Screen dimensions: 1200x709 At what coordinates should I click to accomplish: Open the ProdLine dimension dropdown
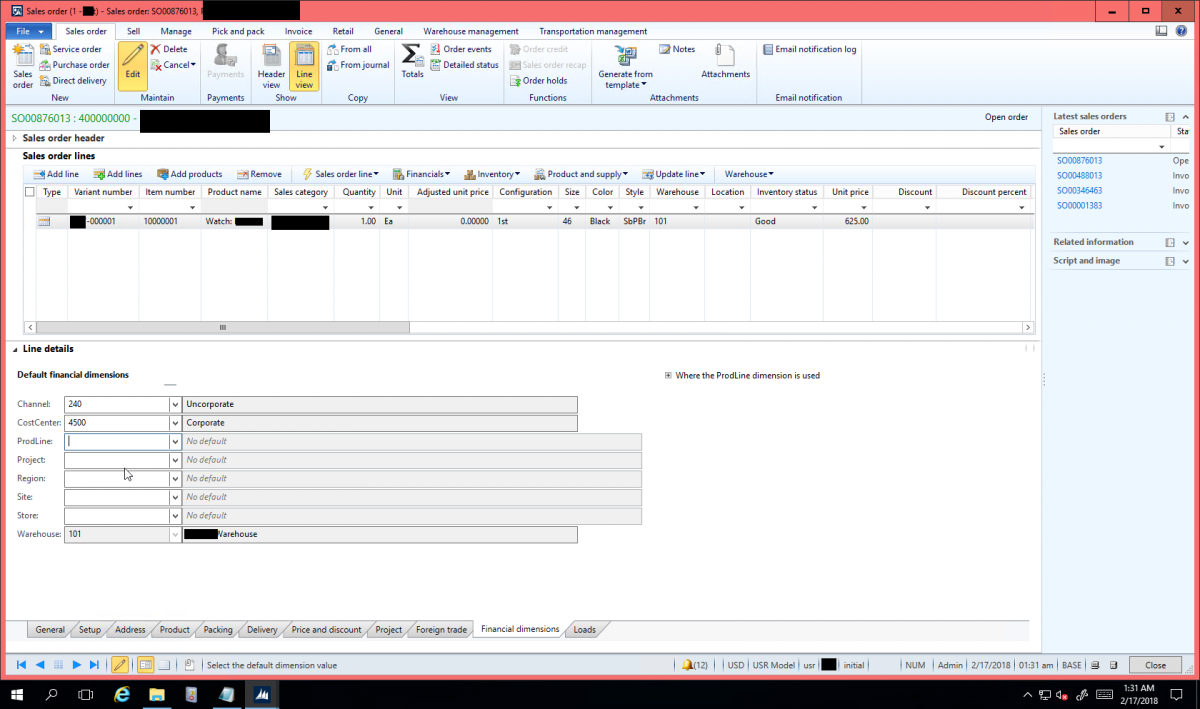pos(175,442)
